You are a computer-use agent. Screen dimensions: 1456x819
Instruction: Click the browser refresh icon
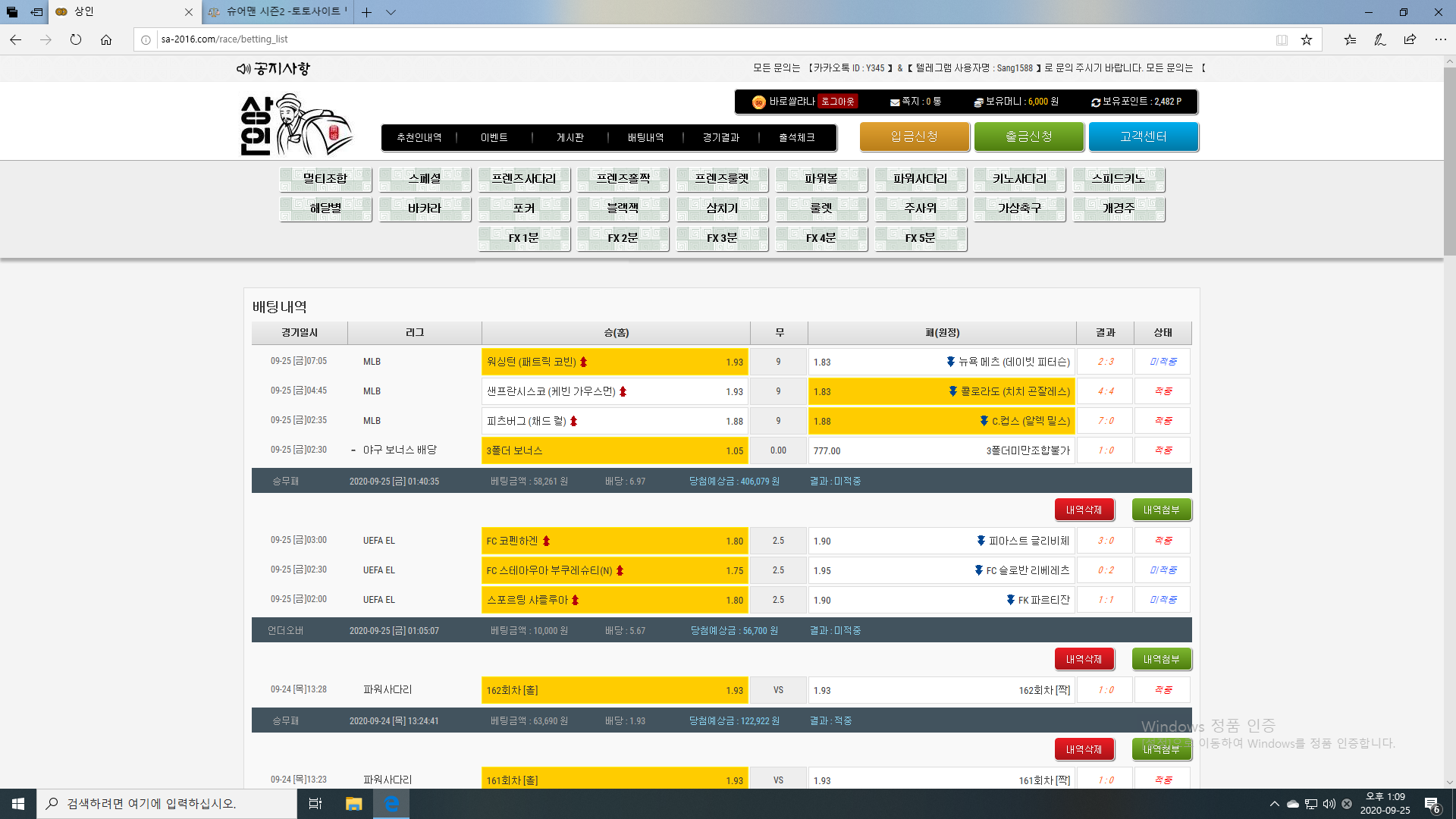(76, 39)
